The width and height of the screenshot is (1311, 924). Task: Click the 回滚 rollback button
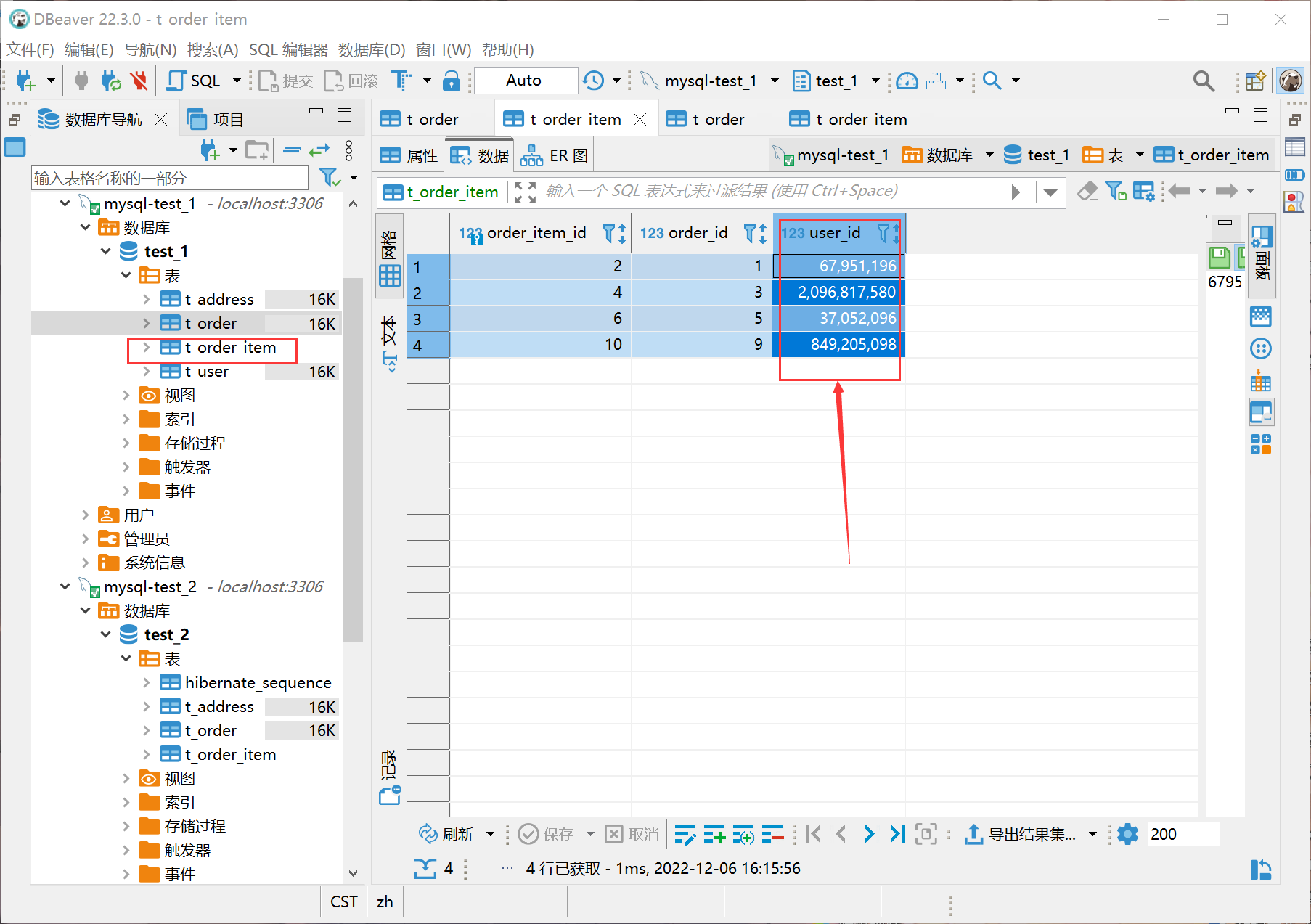[x=351, y=81]
